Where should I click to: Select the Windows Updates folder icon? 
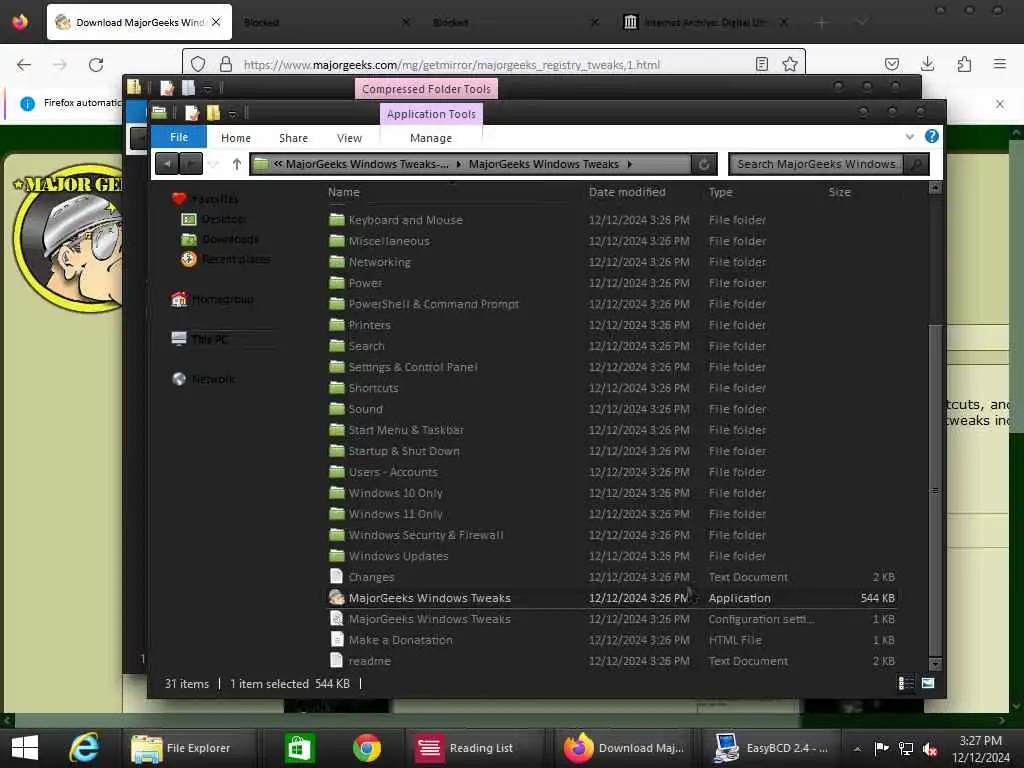click(336, 556)
